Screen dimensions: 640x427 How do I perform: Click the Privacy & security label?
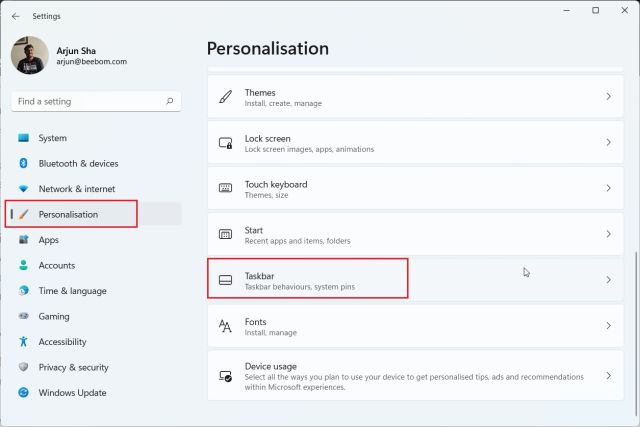73,367
